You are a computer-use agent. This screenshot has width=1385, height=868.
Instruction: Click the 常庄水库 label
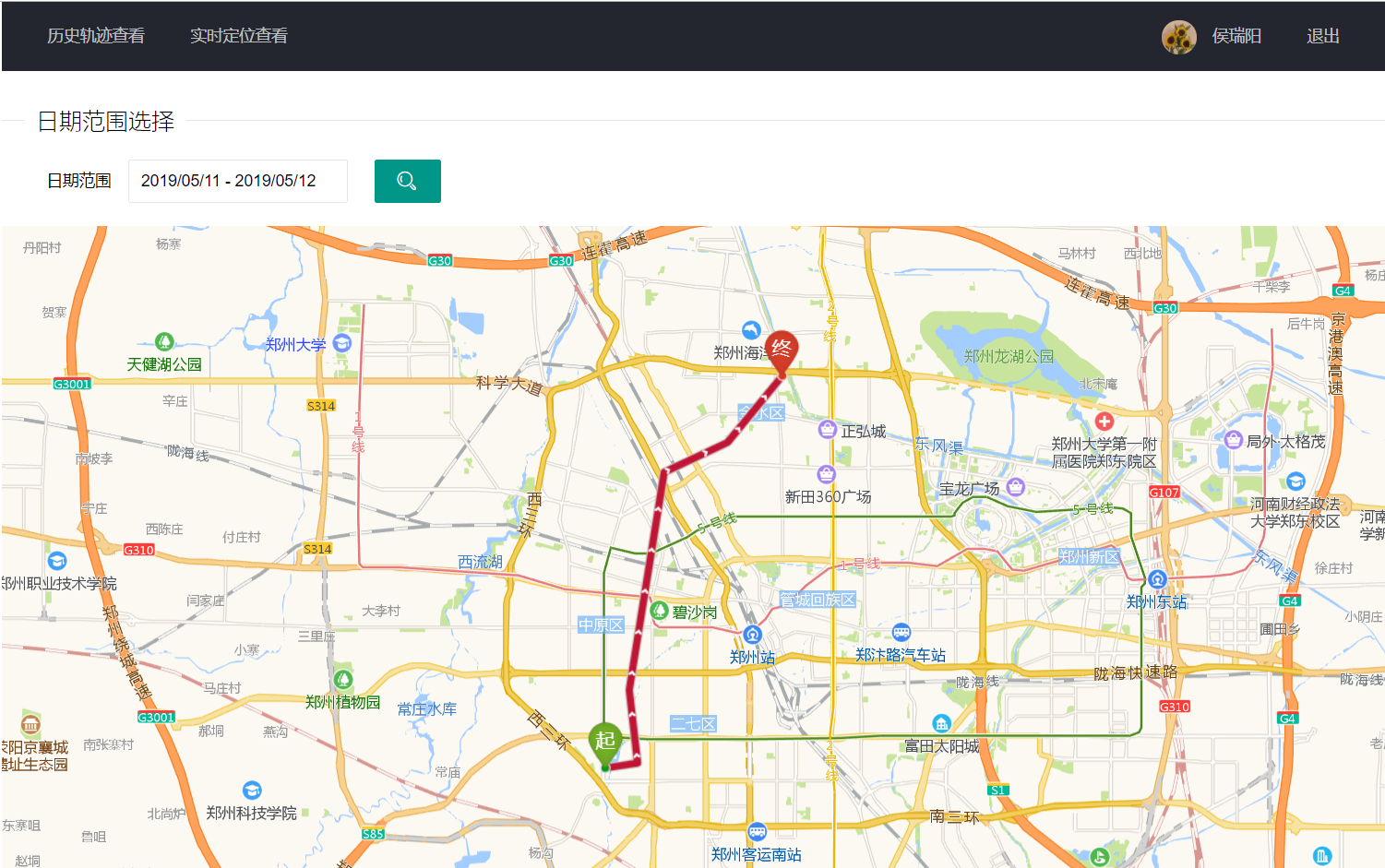point(427,709)
